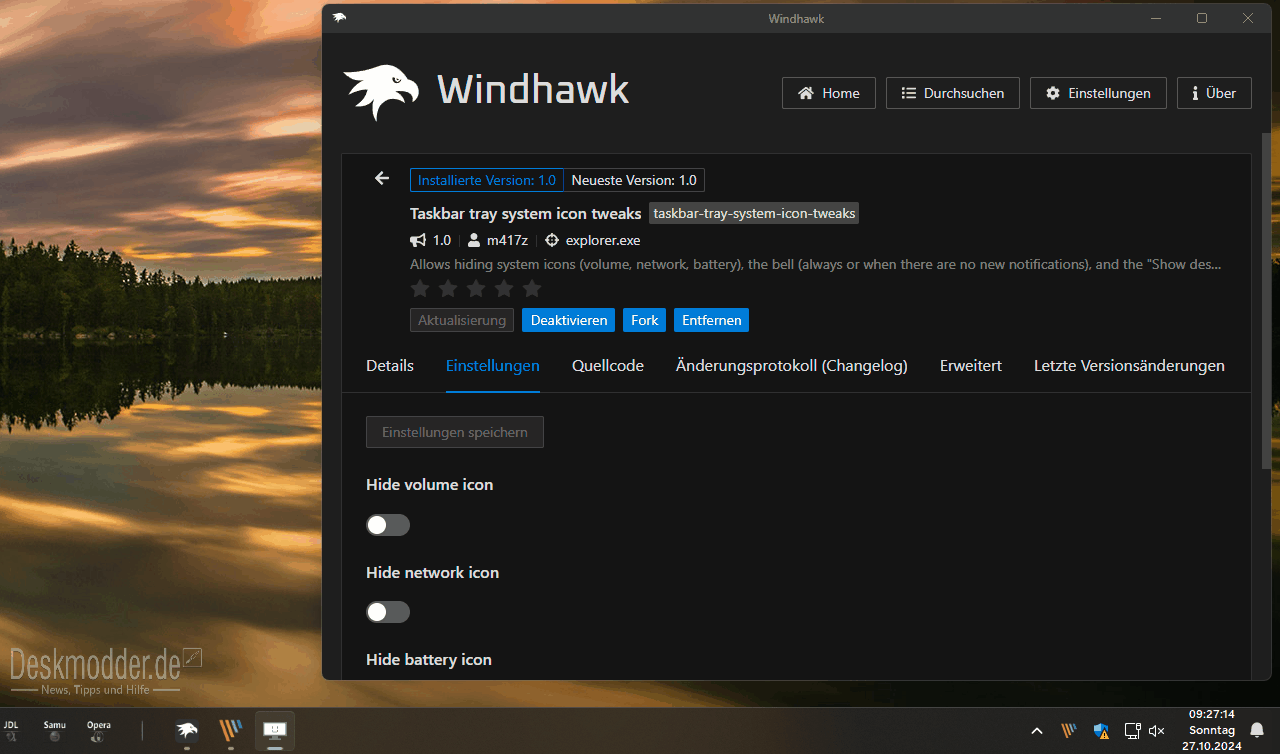Open the Letzte Versionsänderungen tab
Screen dimensions: 1280x754
pos(1129,366)
